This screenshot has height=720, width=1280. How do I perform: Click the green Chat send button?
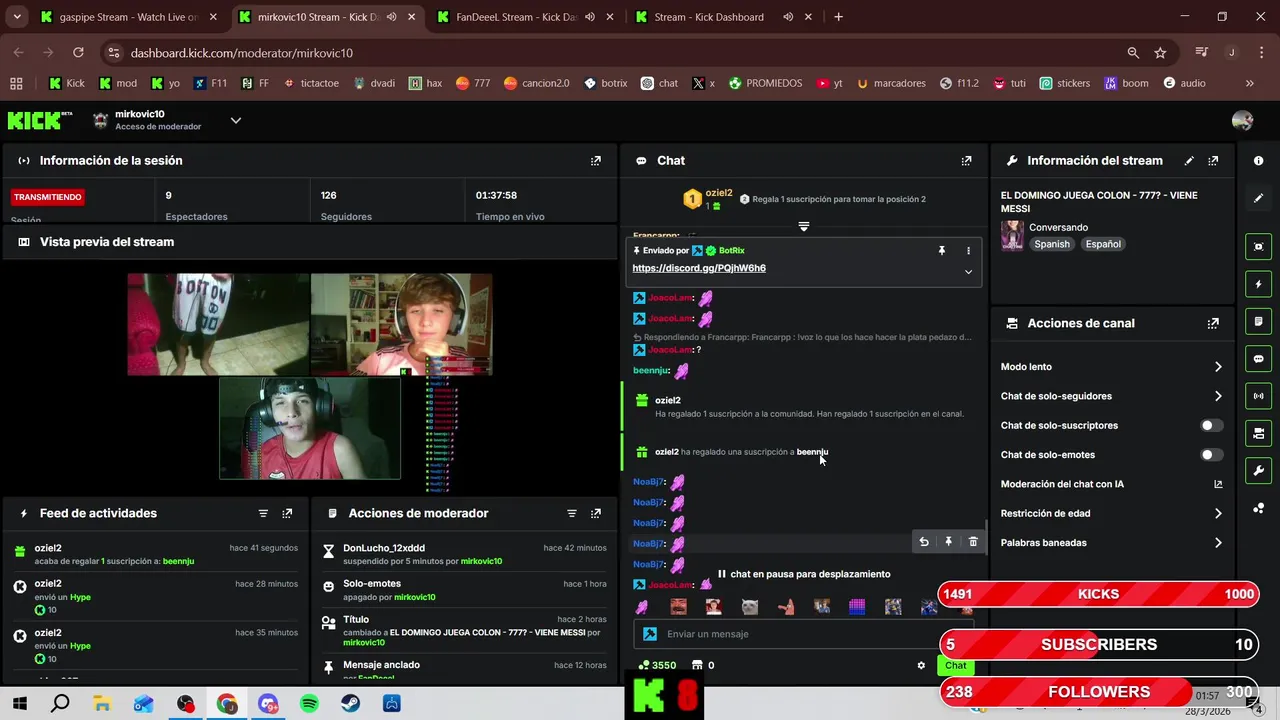click(x=956, y=665)
